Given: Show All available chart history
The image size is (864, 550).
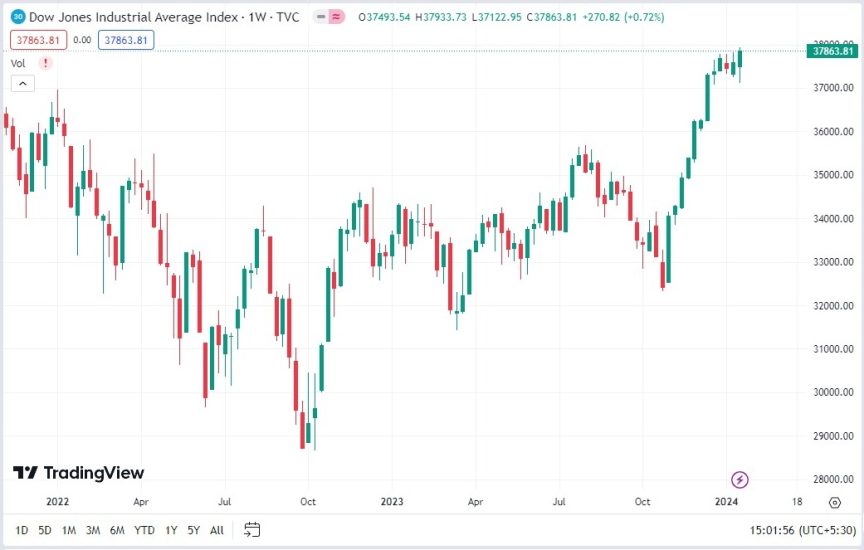Looking at the screenshot, I should (217, 530).
